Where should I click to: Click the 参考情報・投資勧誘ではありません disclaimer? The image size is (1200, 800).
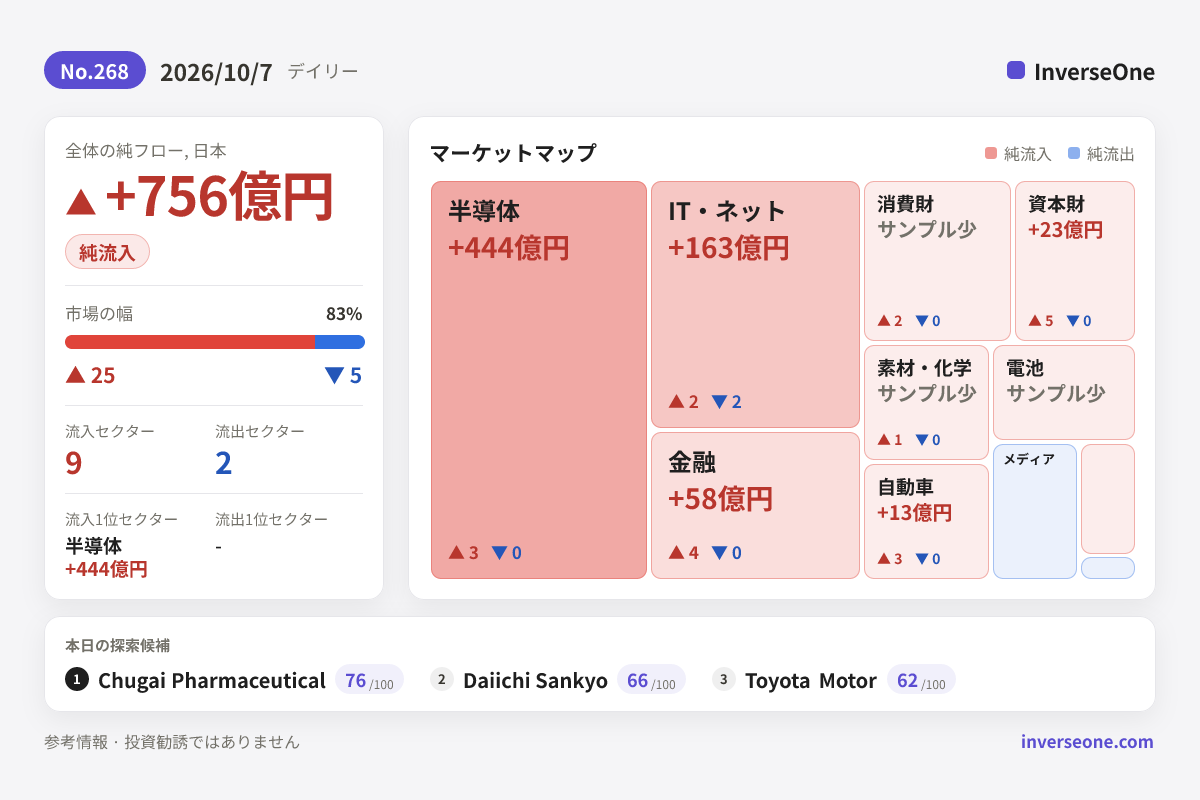click(172, 742)
